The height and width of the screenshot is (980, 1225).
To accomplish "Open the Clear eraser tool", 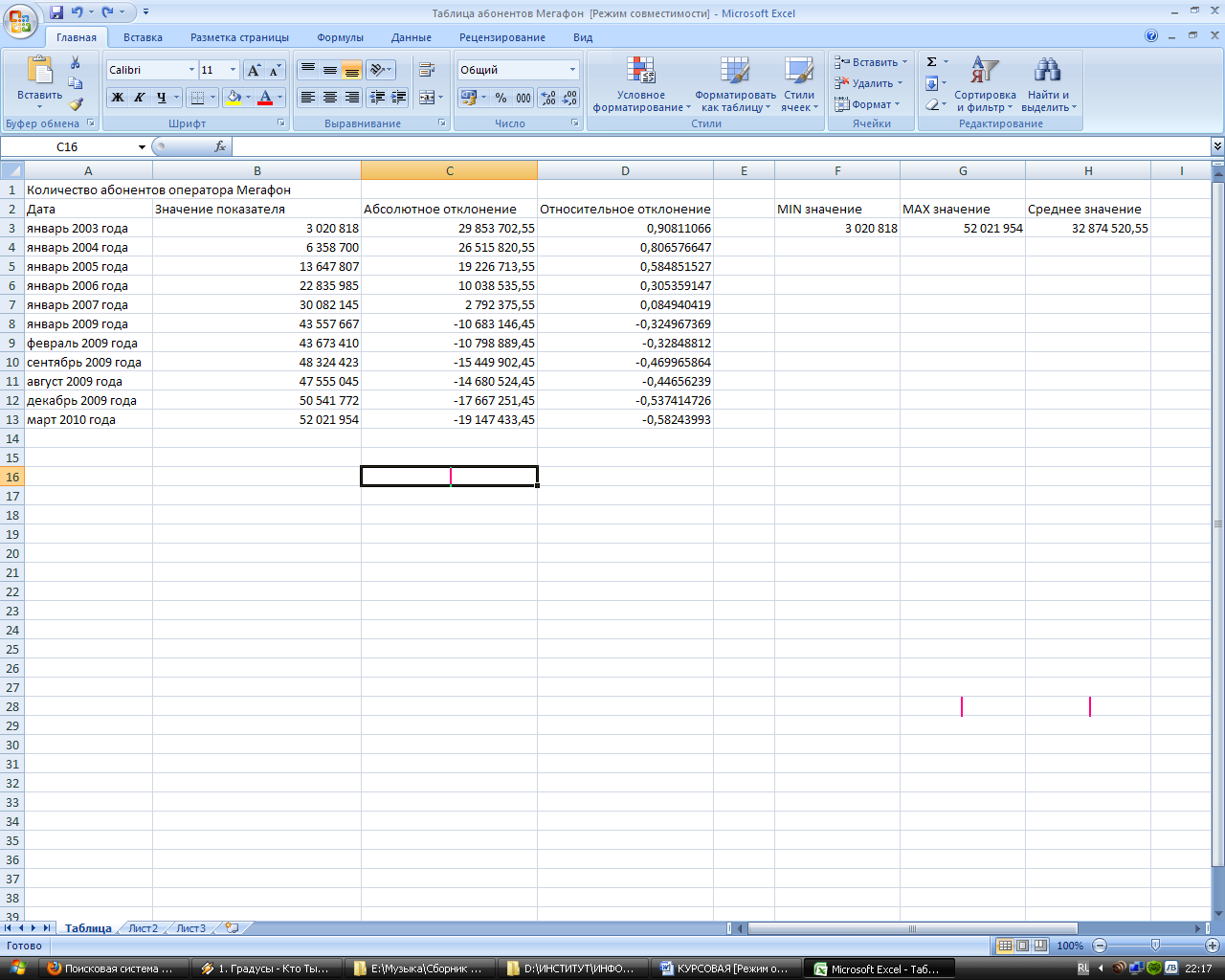I will coord(931,104).
